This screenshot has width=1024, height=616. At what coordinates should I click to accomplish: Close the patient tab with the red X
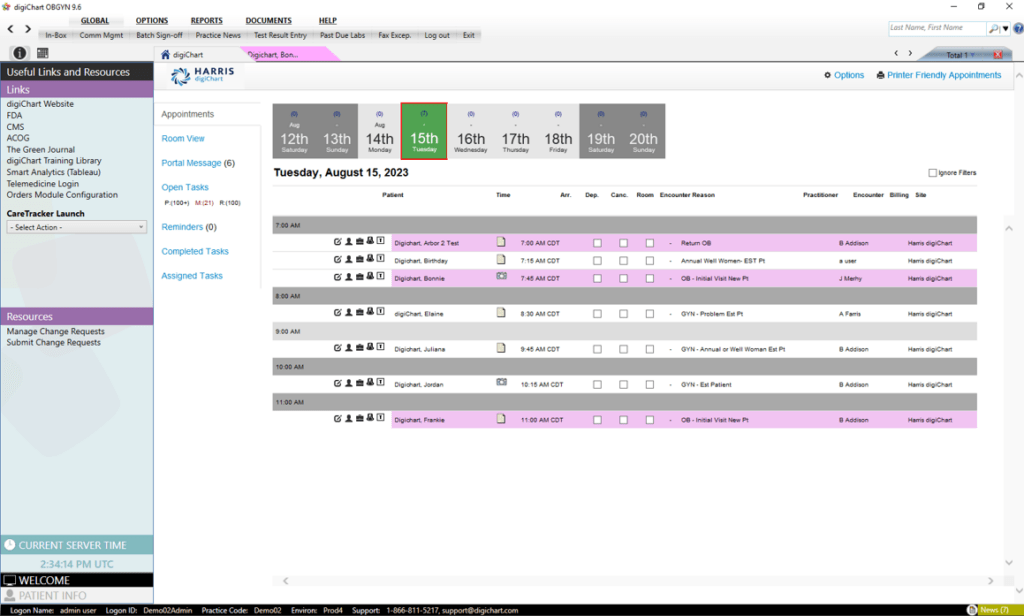coord(997,55)
